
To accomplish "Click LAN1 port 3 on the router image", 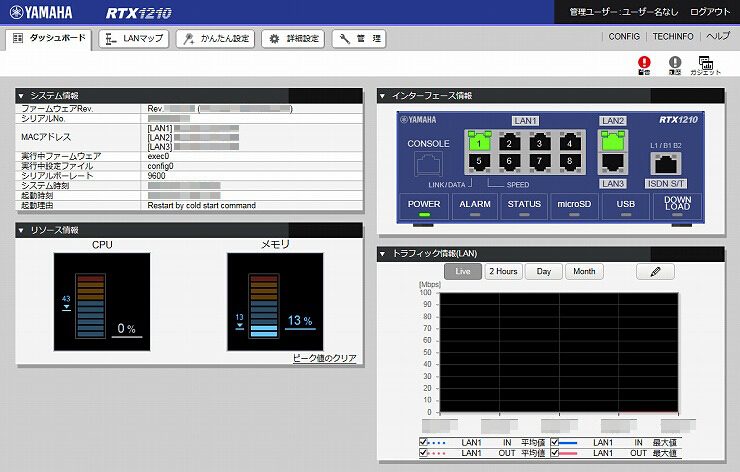I will click(x=539, y=142).
